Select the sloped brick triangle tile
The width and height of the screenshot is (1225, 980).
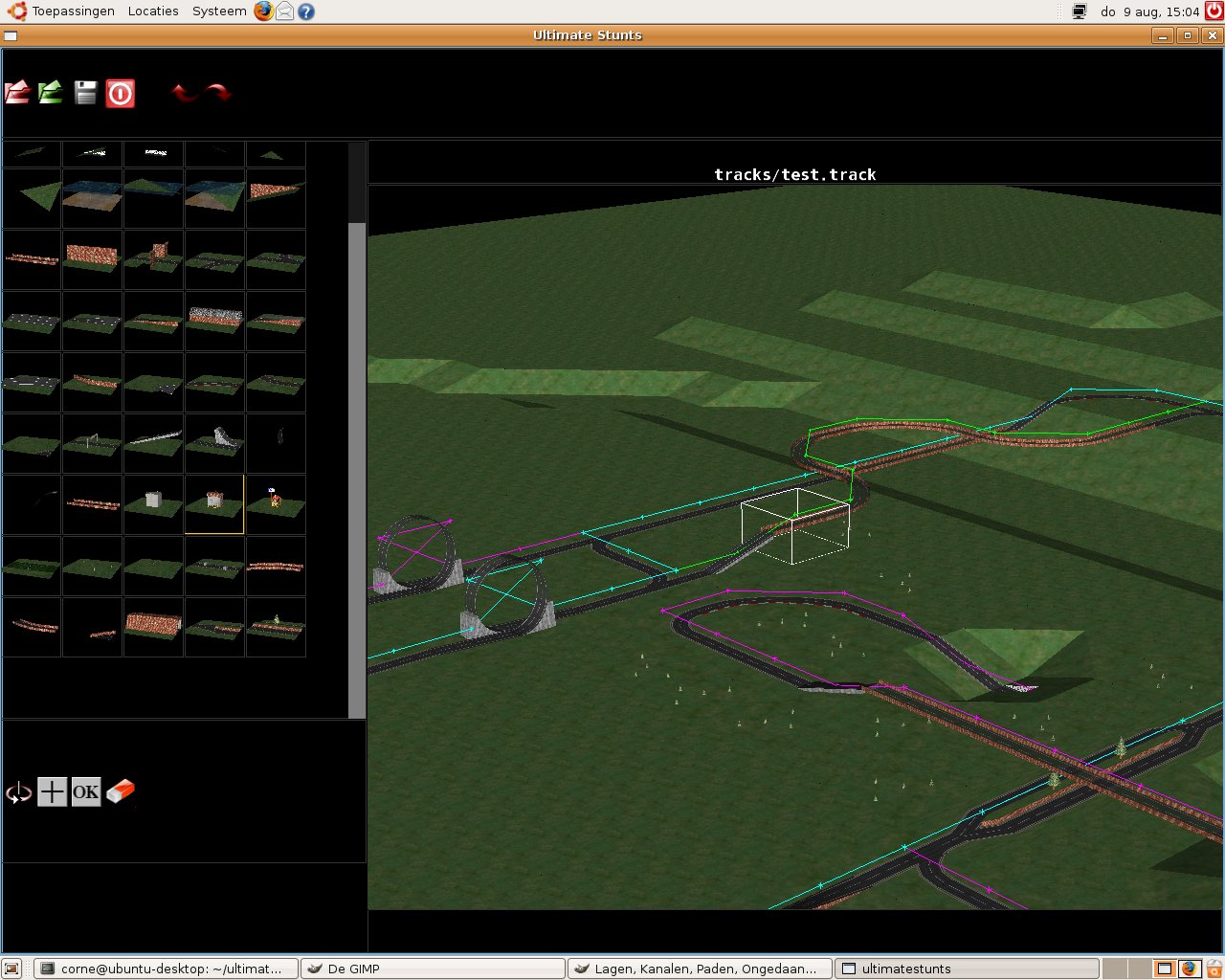pyautogui.click(x=276, y=198)
